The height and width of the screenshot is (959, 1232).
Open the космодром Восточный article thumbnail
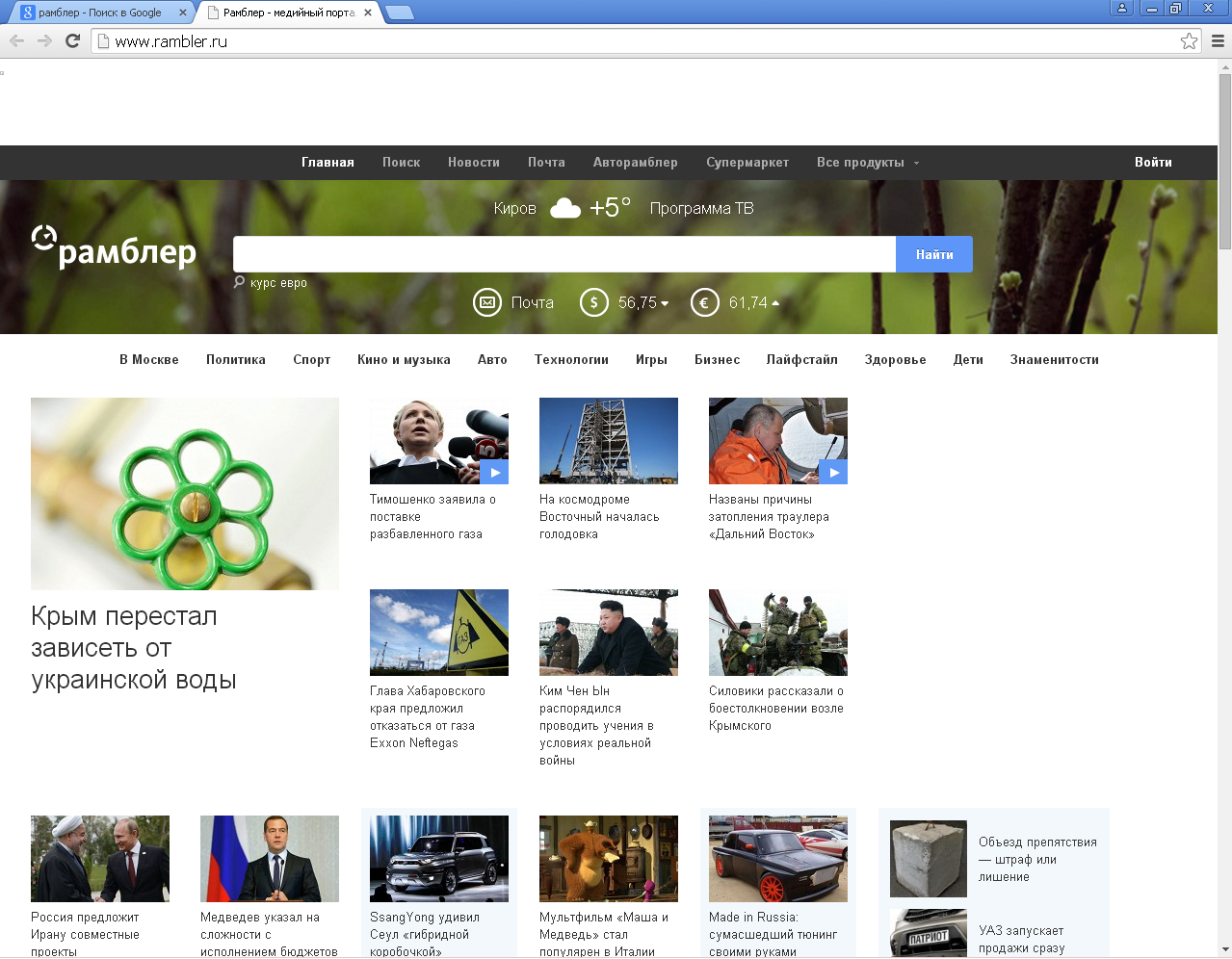click(x=609, y=441)
